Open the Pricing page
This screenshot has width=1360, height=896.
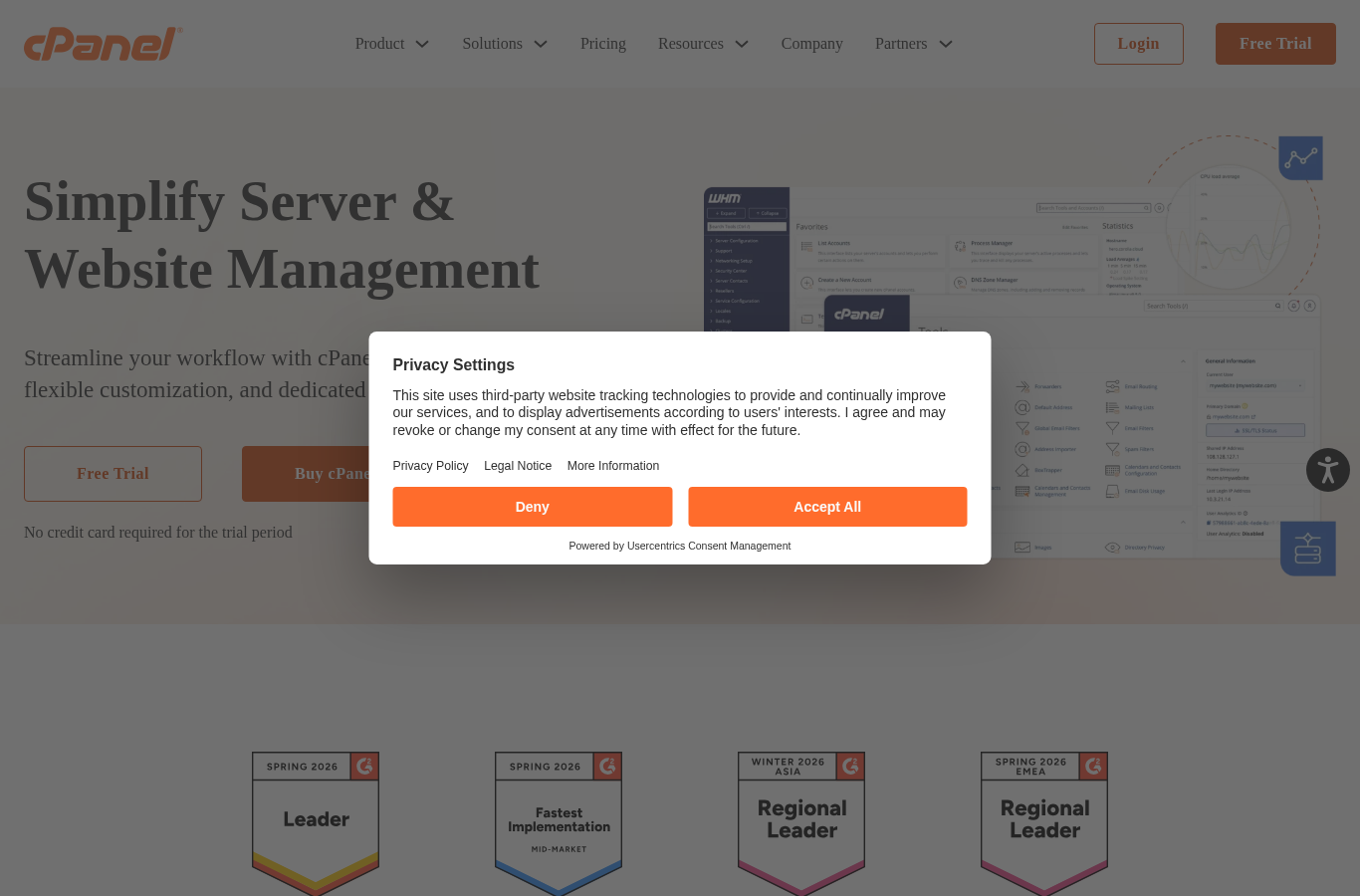tap(603, 44)
